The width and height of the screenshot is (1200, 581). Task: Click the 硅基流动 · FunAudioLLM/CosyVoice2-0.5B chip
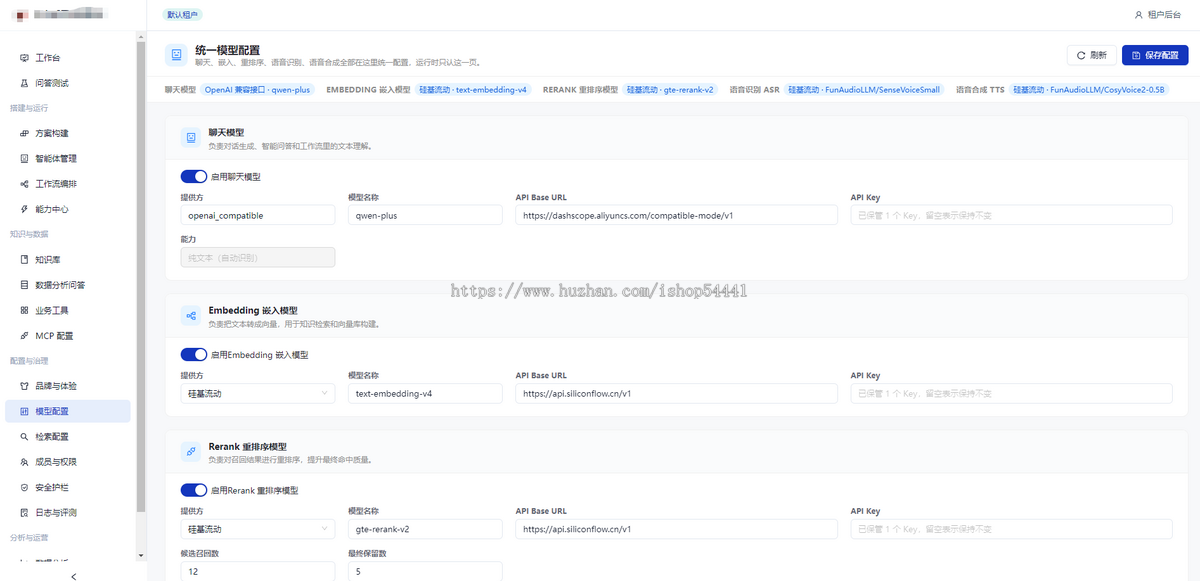point(1088,89)
